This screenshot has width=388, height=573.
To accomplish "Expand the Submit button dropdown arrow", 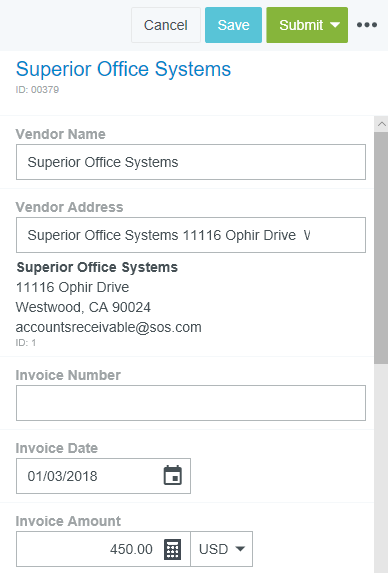I will point(335,25).
